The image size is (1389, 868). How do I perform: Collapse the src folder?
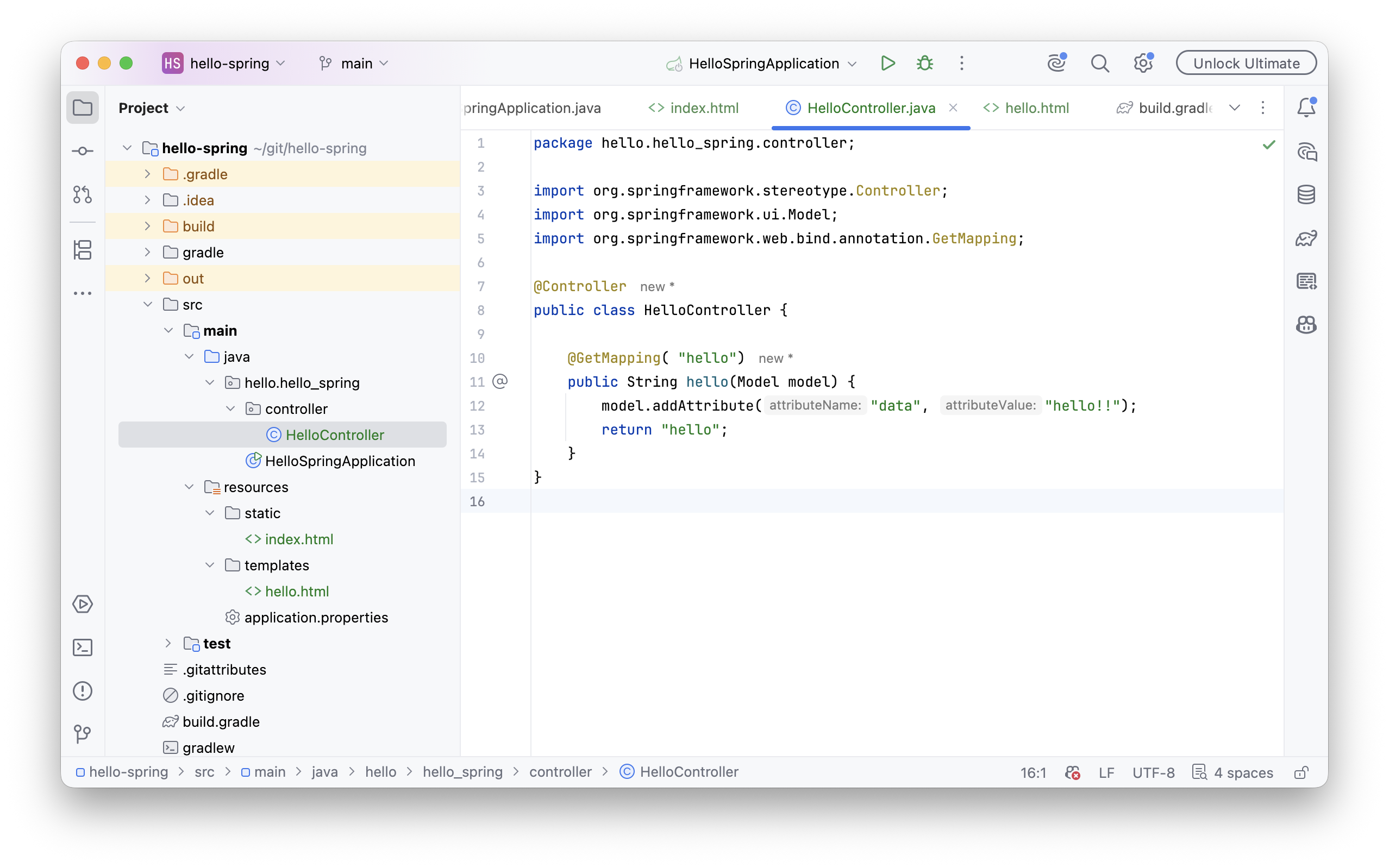(148, 304)
